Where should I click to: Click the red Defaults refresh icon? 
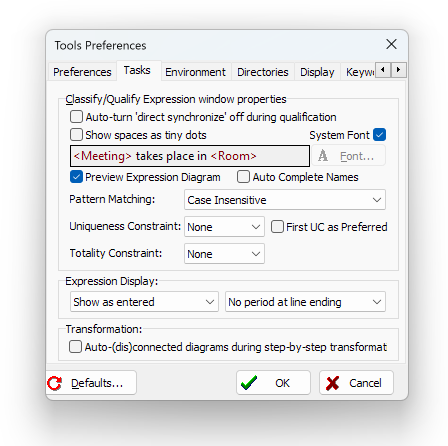click(55, 383)
